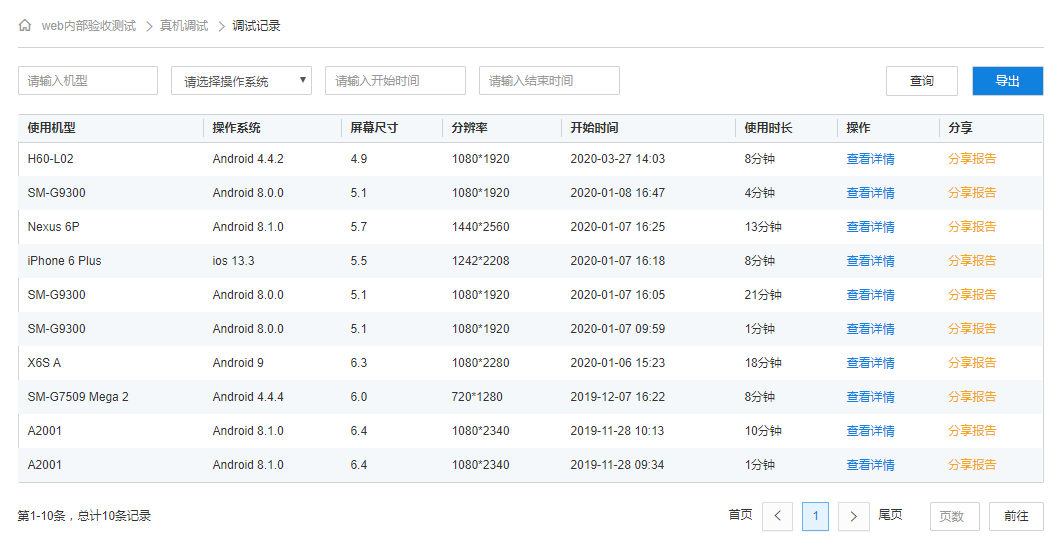
Task: Focus the 请输入结束时间 field
Action: 550,80
